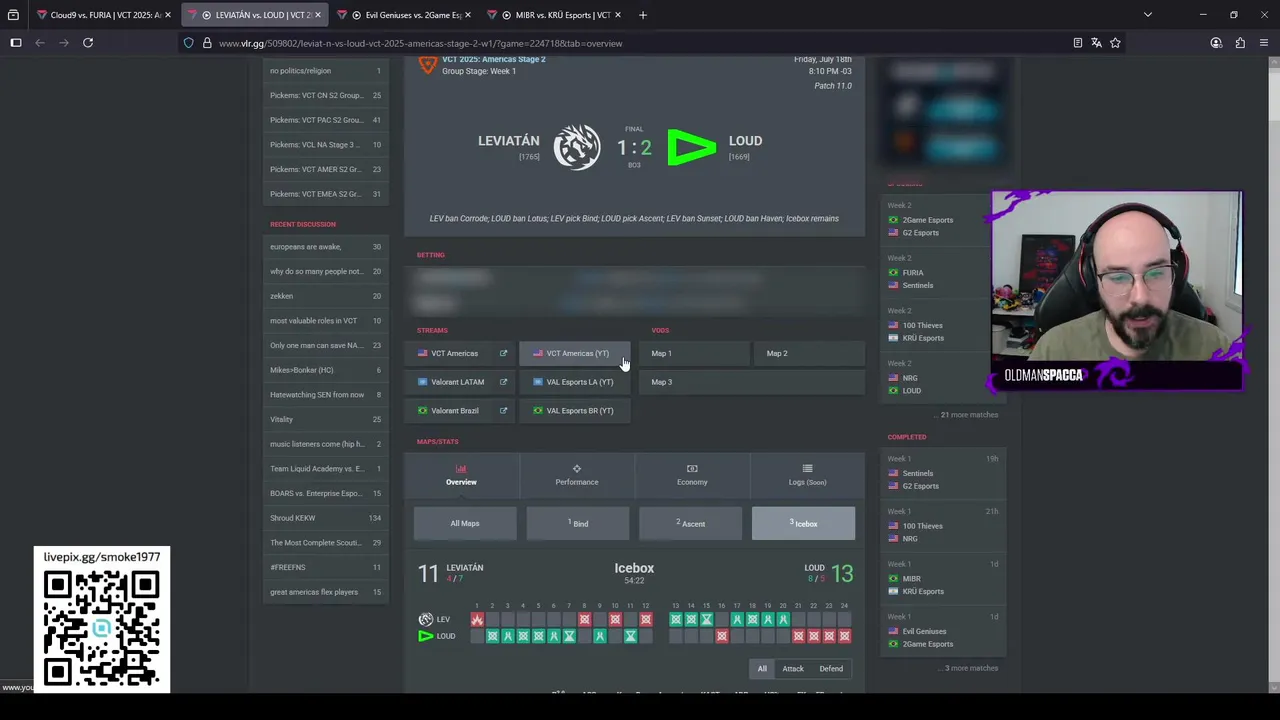Open VCT Americas stream external link icon
The width and height of the screenshot is (1280, 720).
[503, 353]
